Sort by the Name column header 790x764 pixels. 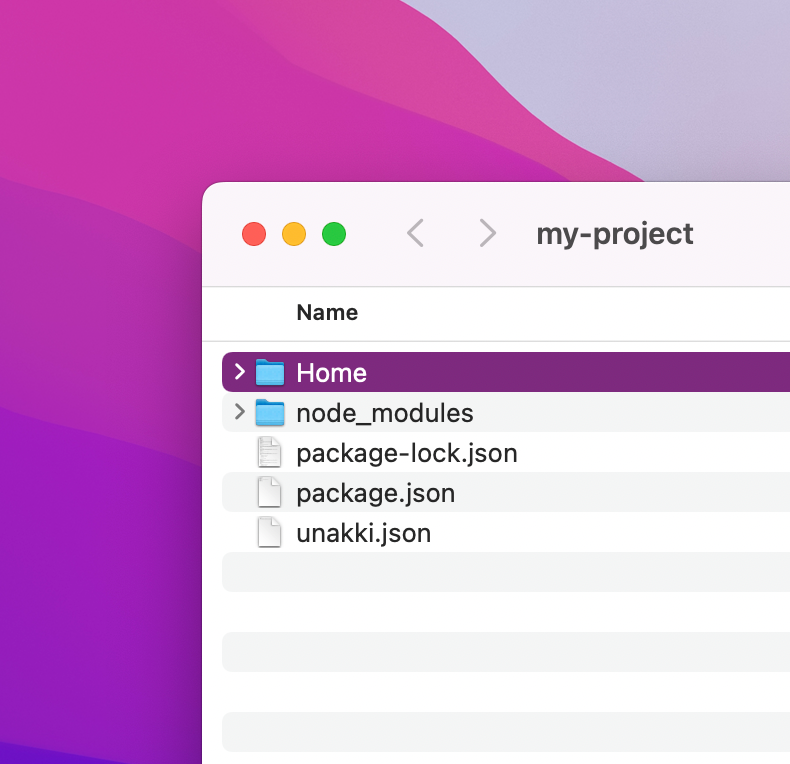(327, 312)
